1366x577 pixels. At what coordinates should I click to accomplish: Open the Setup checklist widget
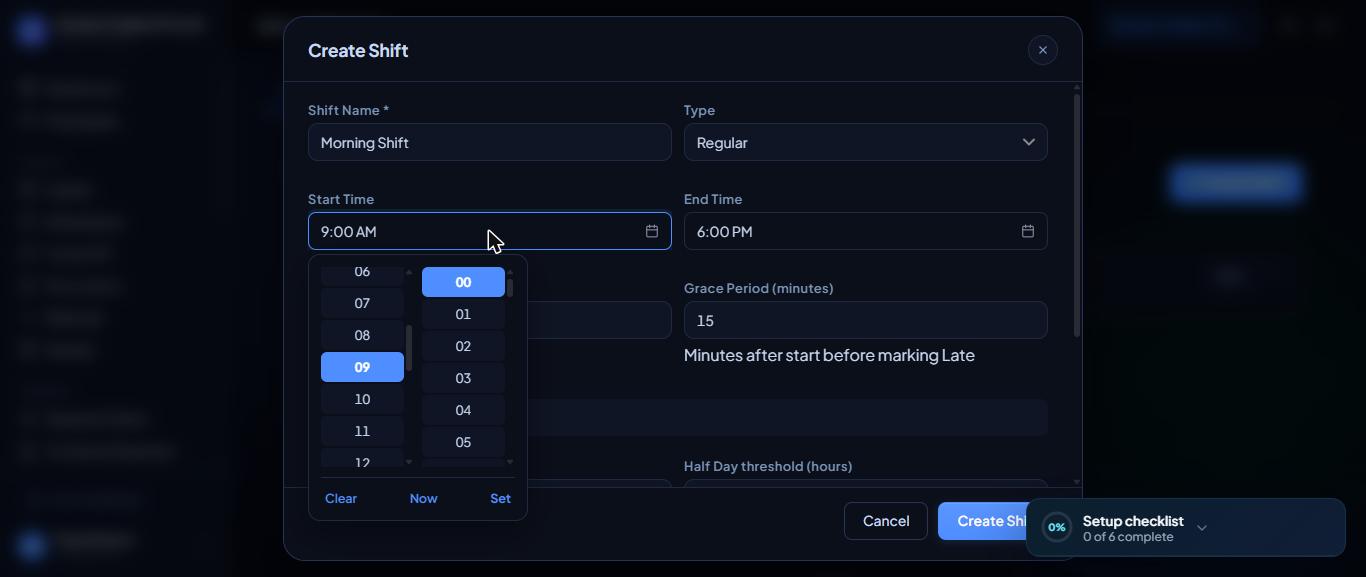[1185, 527]
